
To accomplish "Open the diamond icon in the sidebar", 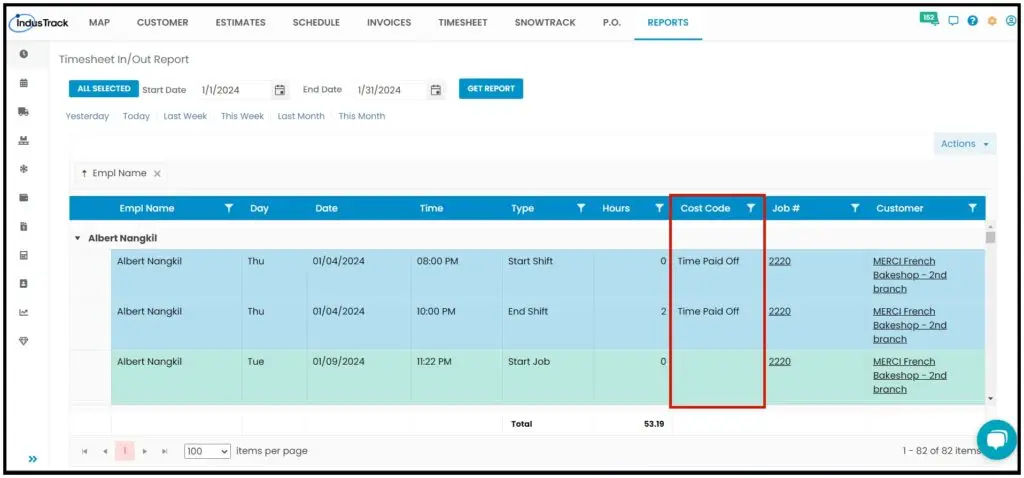I will pyautogui.click(x=24, y=341).
